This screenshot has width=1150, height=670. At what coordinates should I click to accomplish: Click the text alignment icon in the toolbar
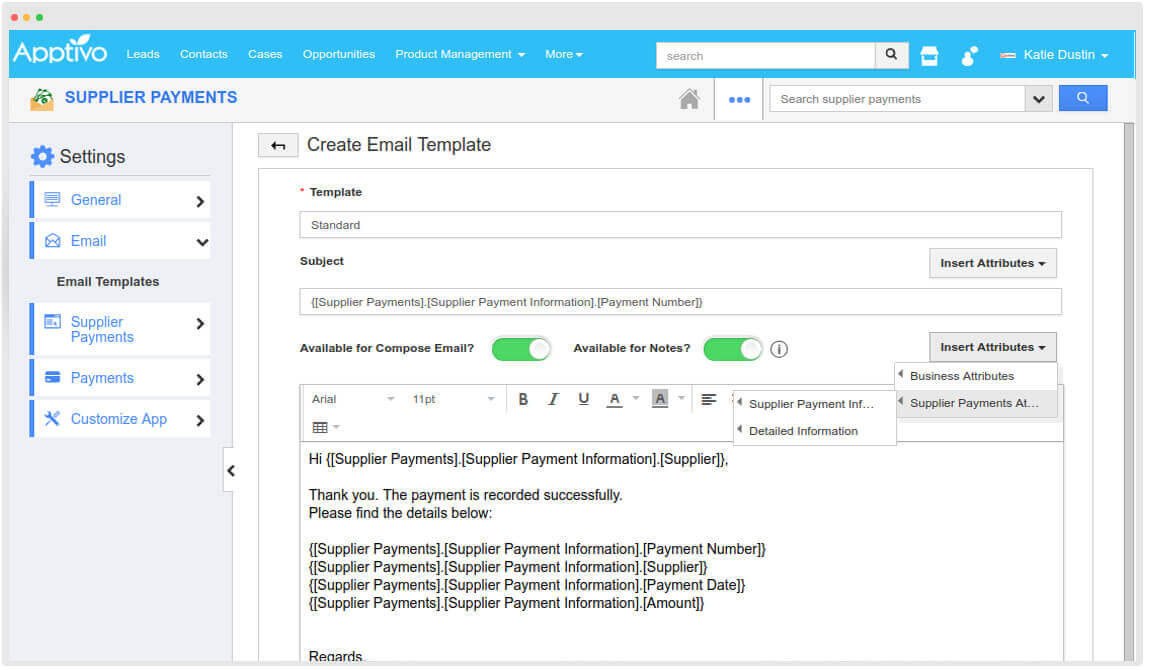[709, 398]
